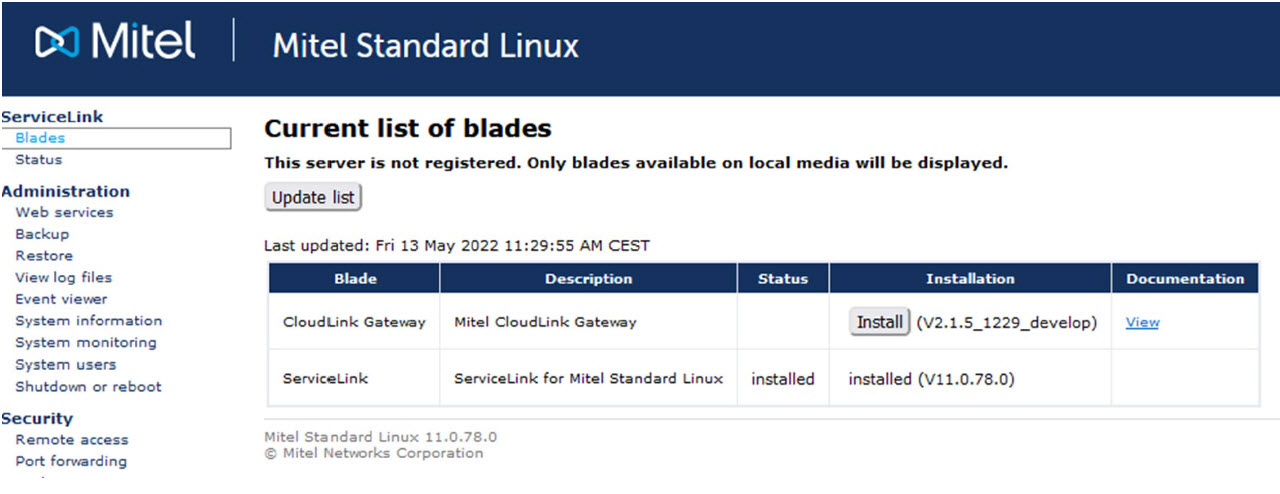Image resolution: width=1280 pixels, height=494 pixels.
Task: Go to System users
Action: [x=66, y=365]
